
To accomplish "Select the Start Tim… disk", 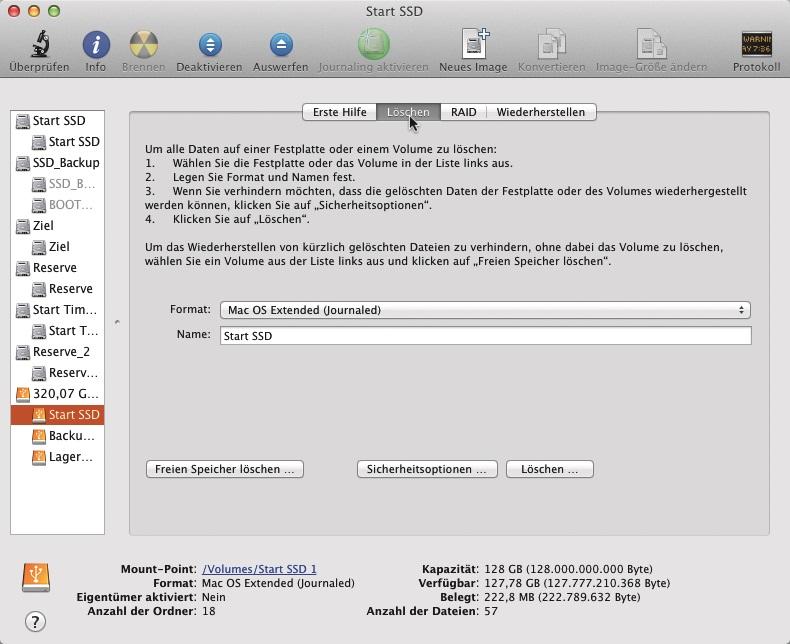I will [x=57, y=310].
